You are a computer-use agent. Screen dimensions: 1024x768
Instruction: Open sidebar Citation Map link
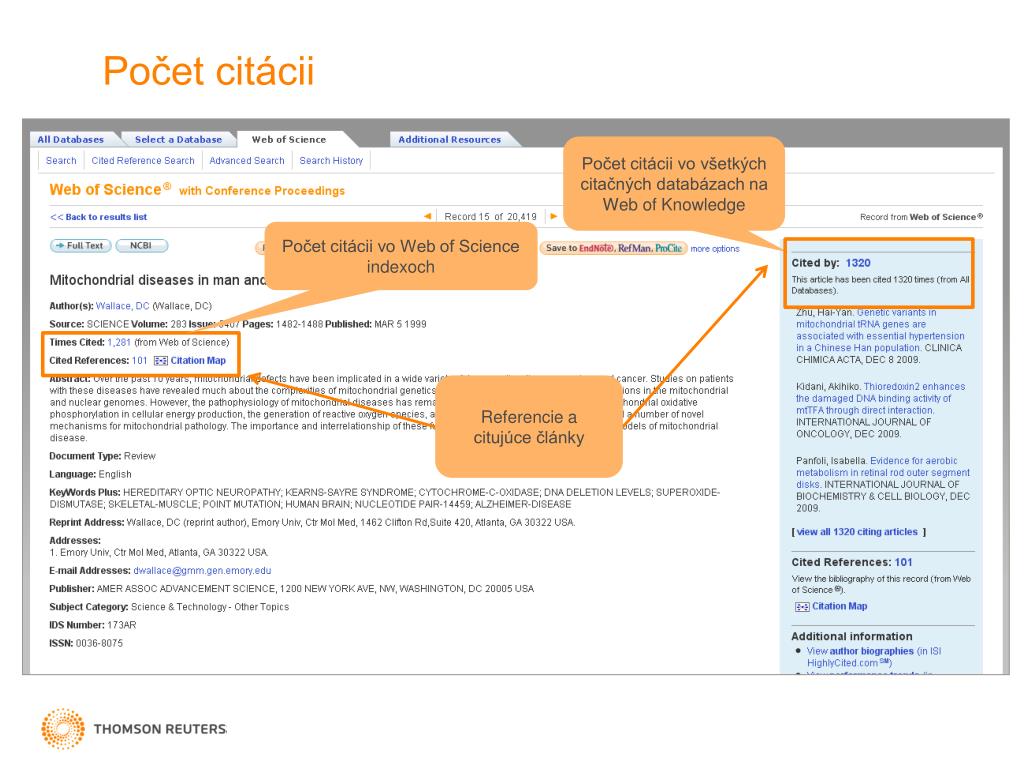pos(839,606)
